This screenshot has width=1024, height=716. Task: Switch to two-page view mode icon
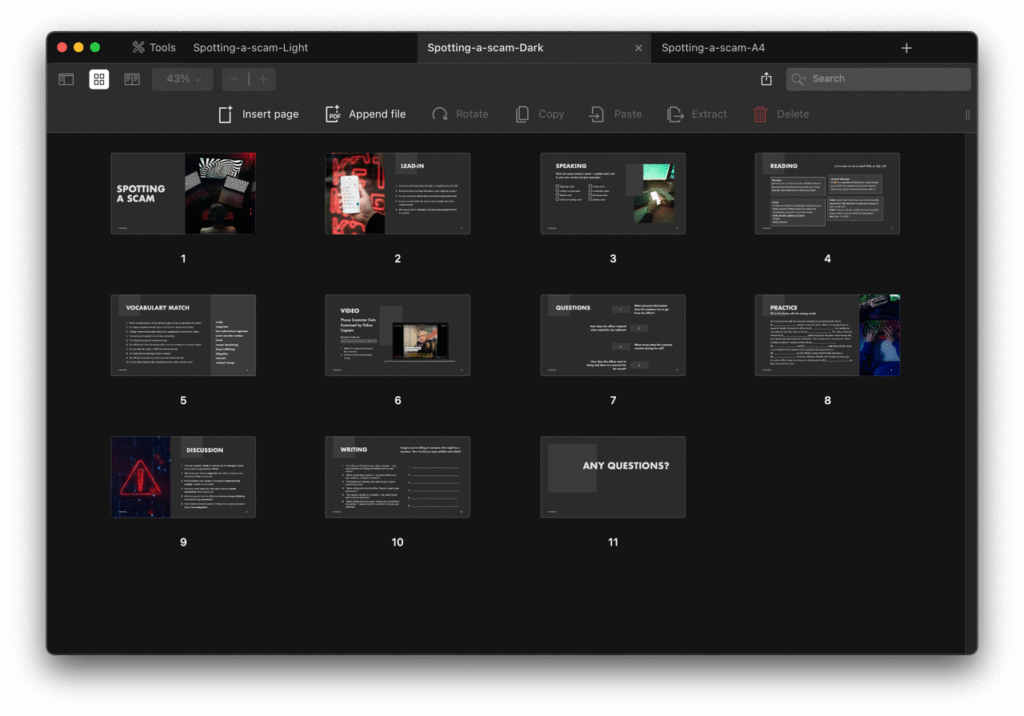132,79
